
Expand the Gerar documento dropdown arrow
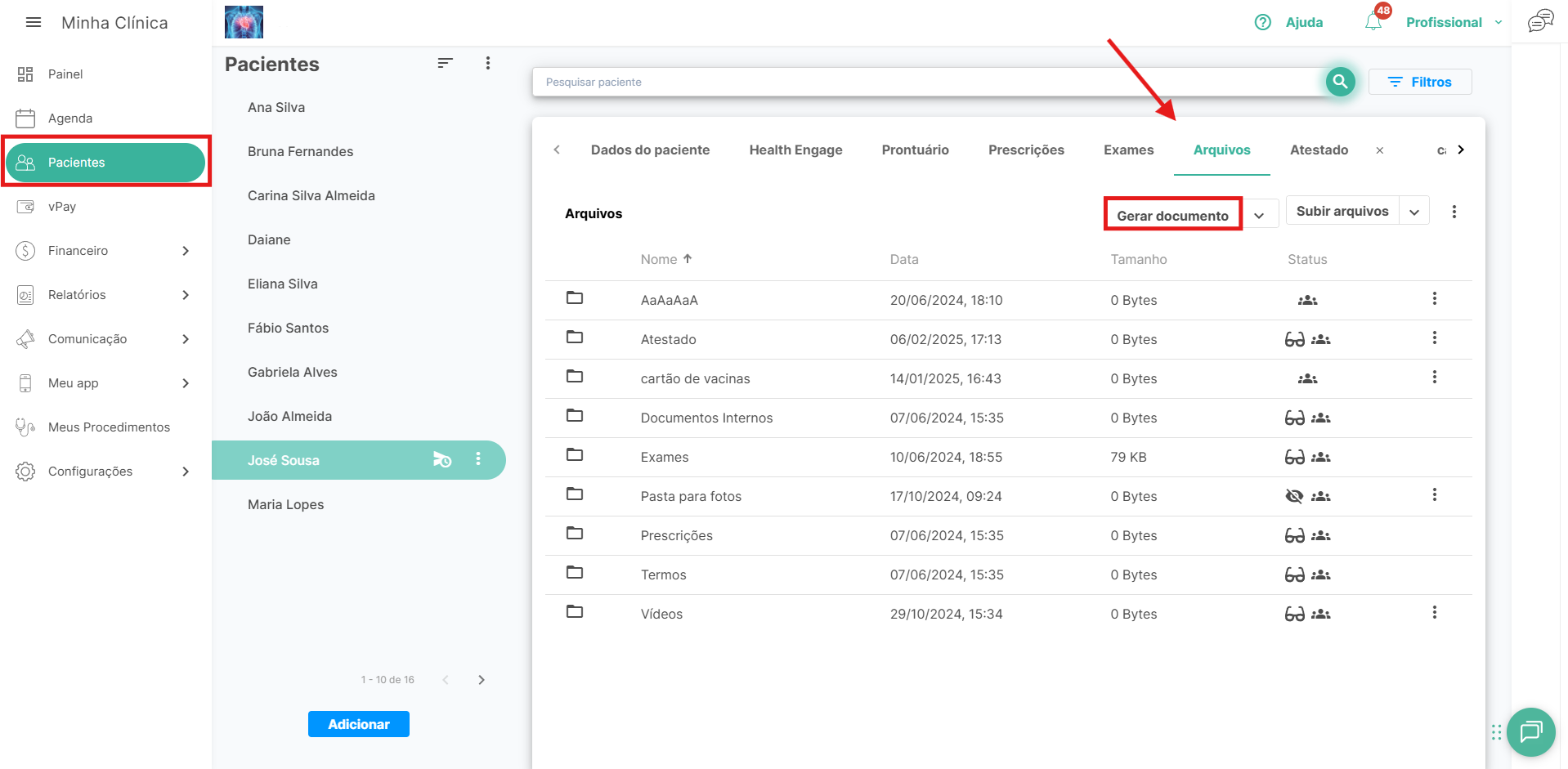coord(1260,216)
